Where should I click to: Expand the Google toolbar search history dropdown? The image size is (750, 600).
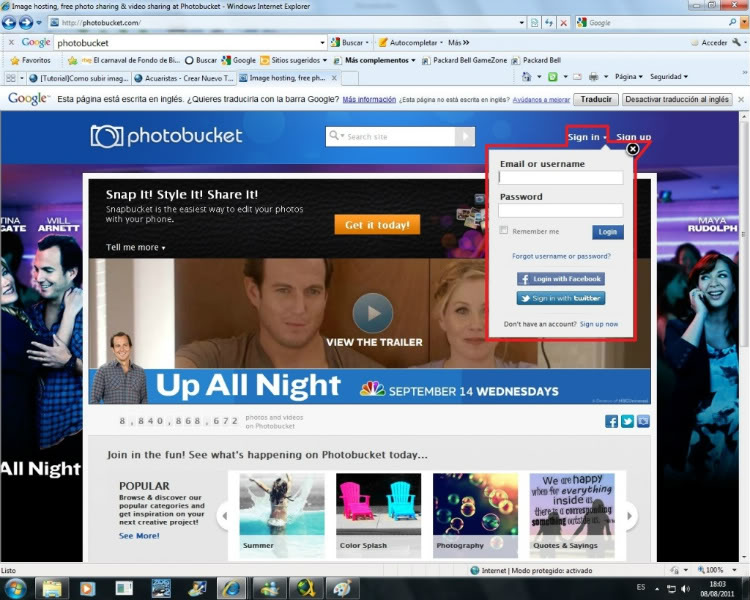(x=322, y=43)
